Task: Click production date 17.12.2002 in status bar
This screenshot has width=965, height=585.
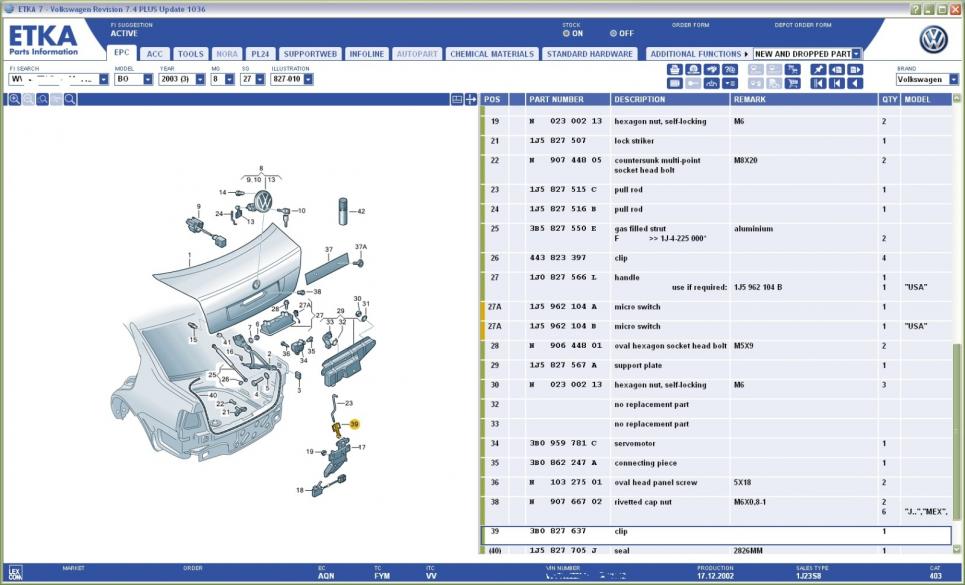Action: point(715,576)
